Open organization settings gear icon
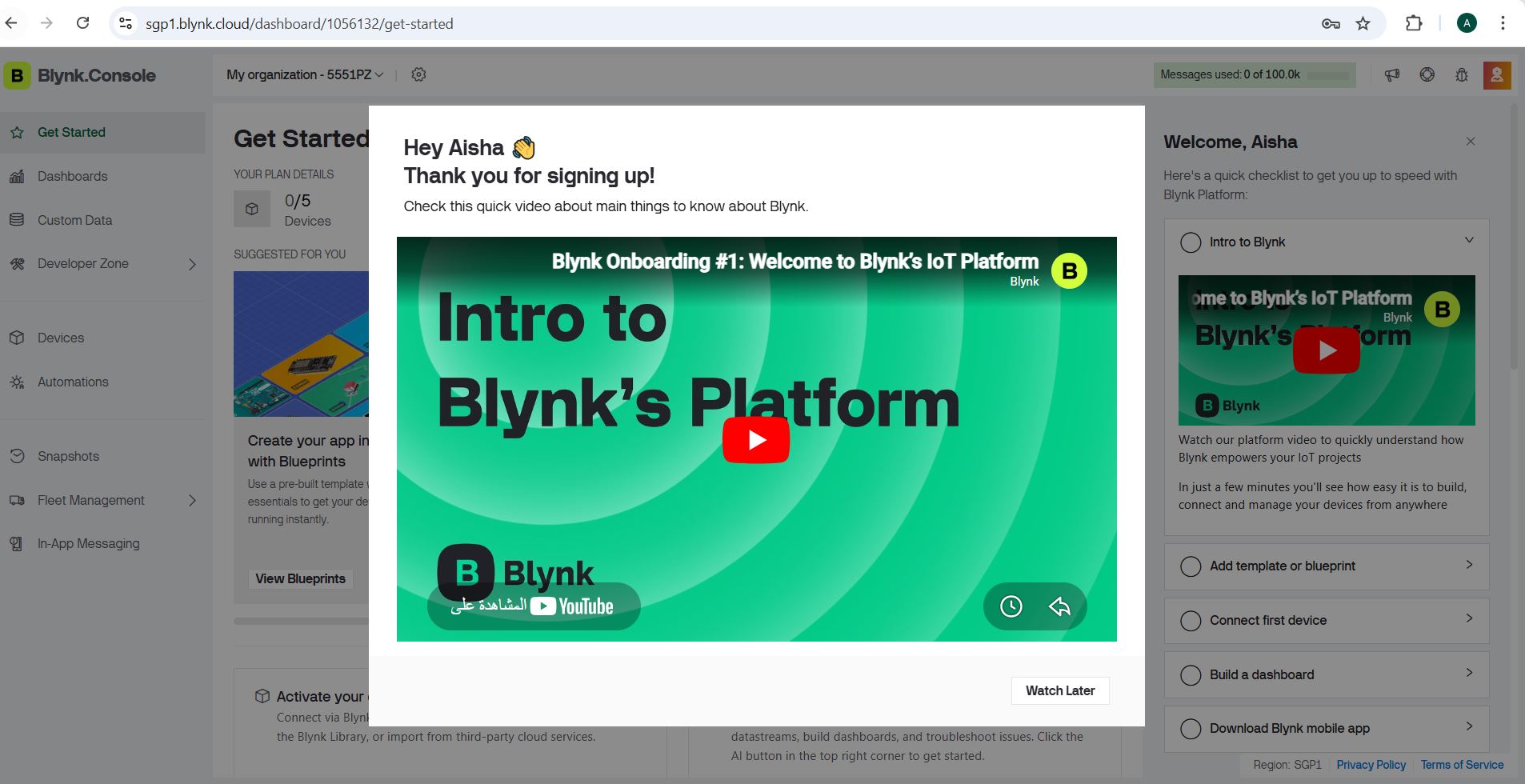This screenshot has width=1525, height=784. pyautogui.click(x=418, y=74)
